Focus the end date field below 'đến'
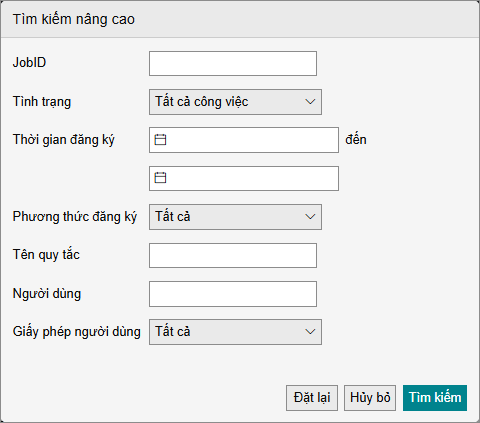This screenshot has height=423, width=480. tap(244, 178)
